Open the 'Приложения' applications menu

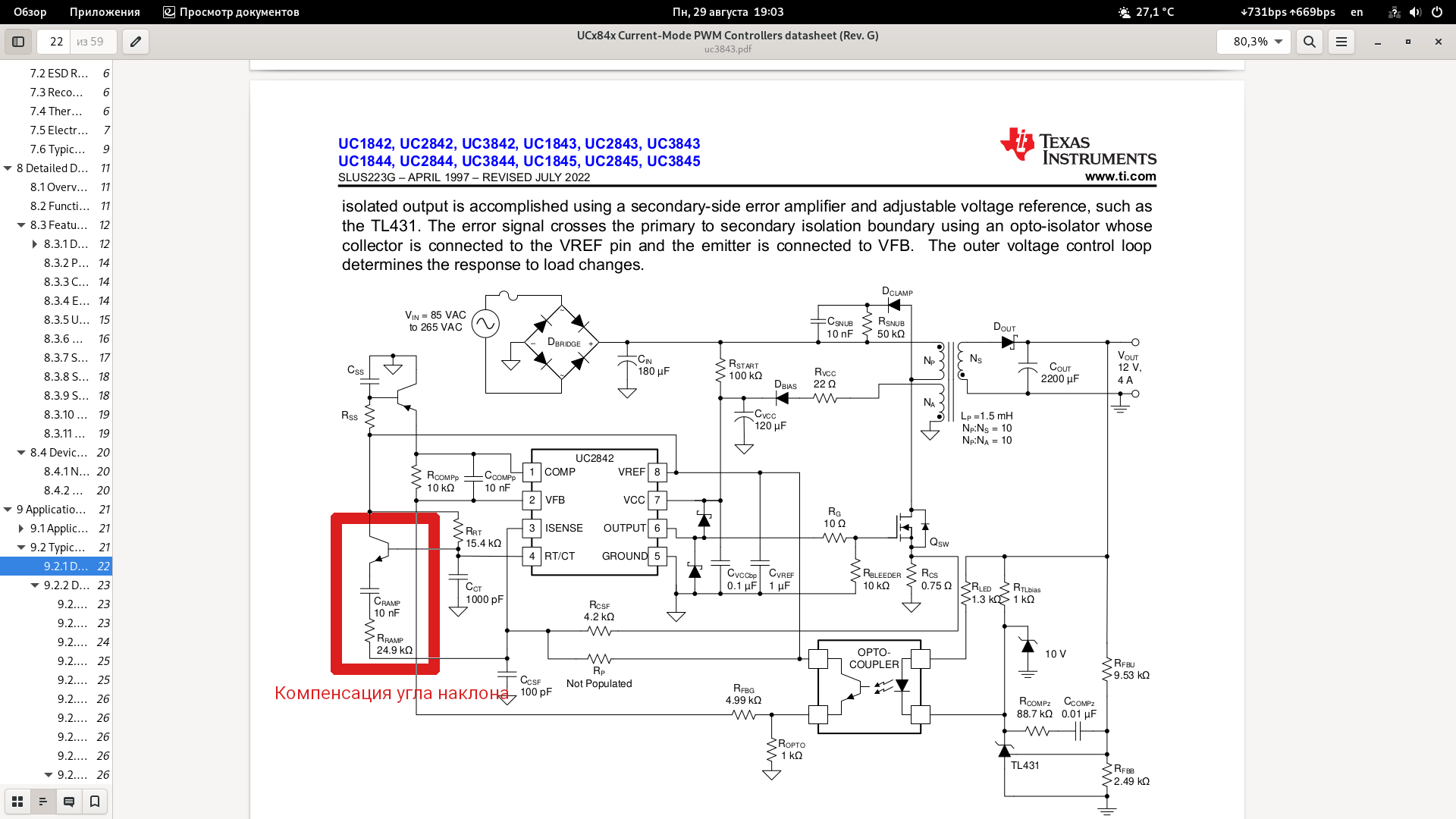tap(105, 12)
